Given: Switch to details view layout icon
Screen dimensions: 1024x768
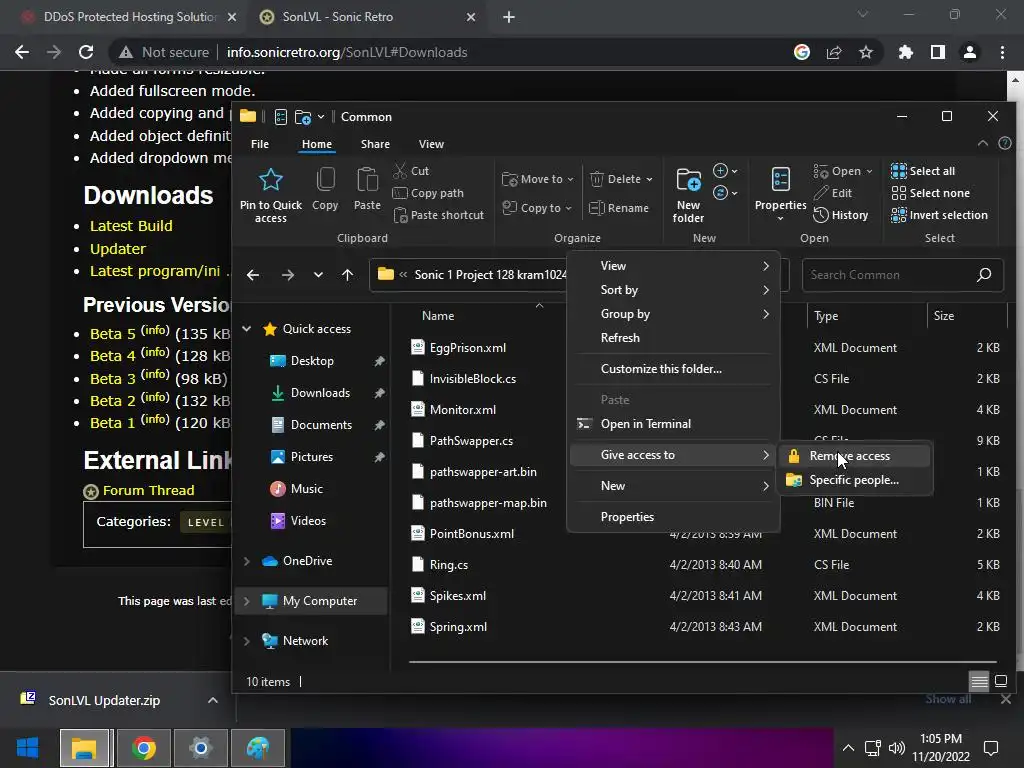Looking at the screenshot, I should tap(979, 682).
